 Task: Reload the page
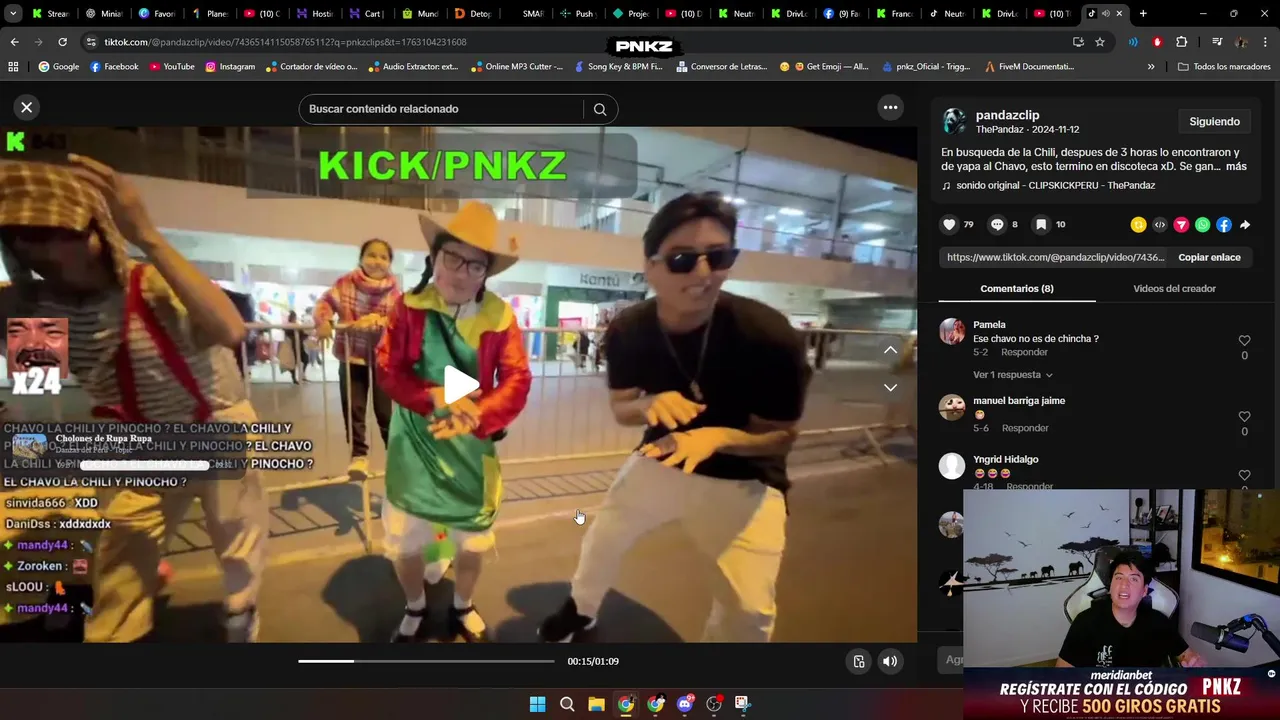click(x=62, y=42)
